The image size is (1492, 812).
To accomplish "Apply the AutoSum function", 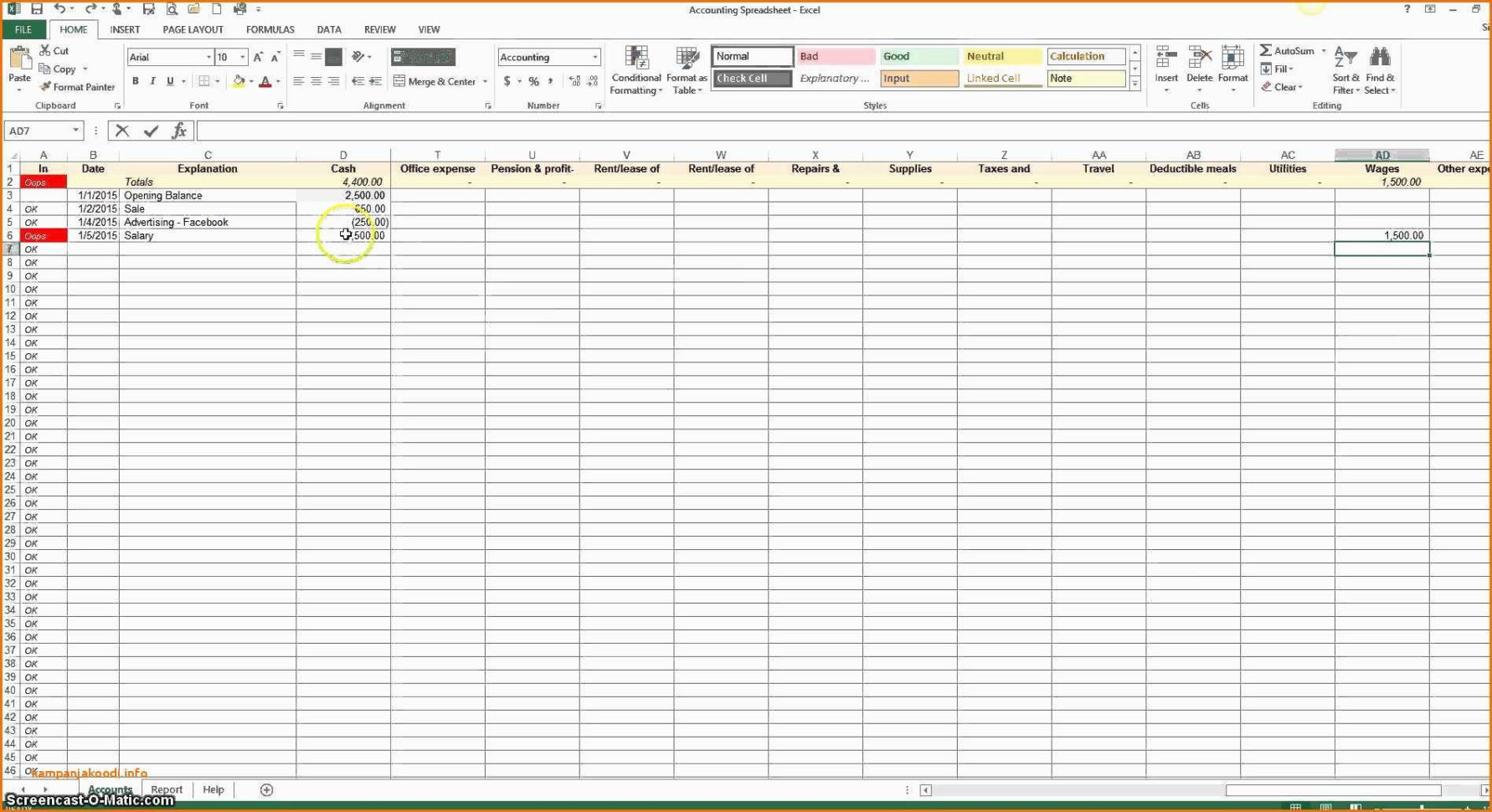I will 1287,50.
